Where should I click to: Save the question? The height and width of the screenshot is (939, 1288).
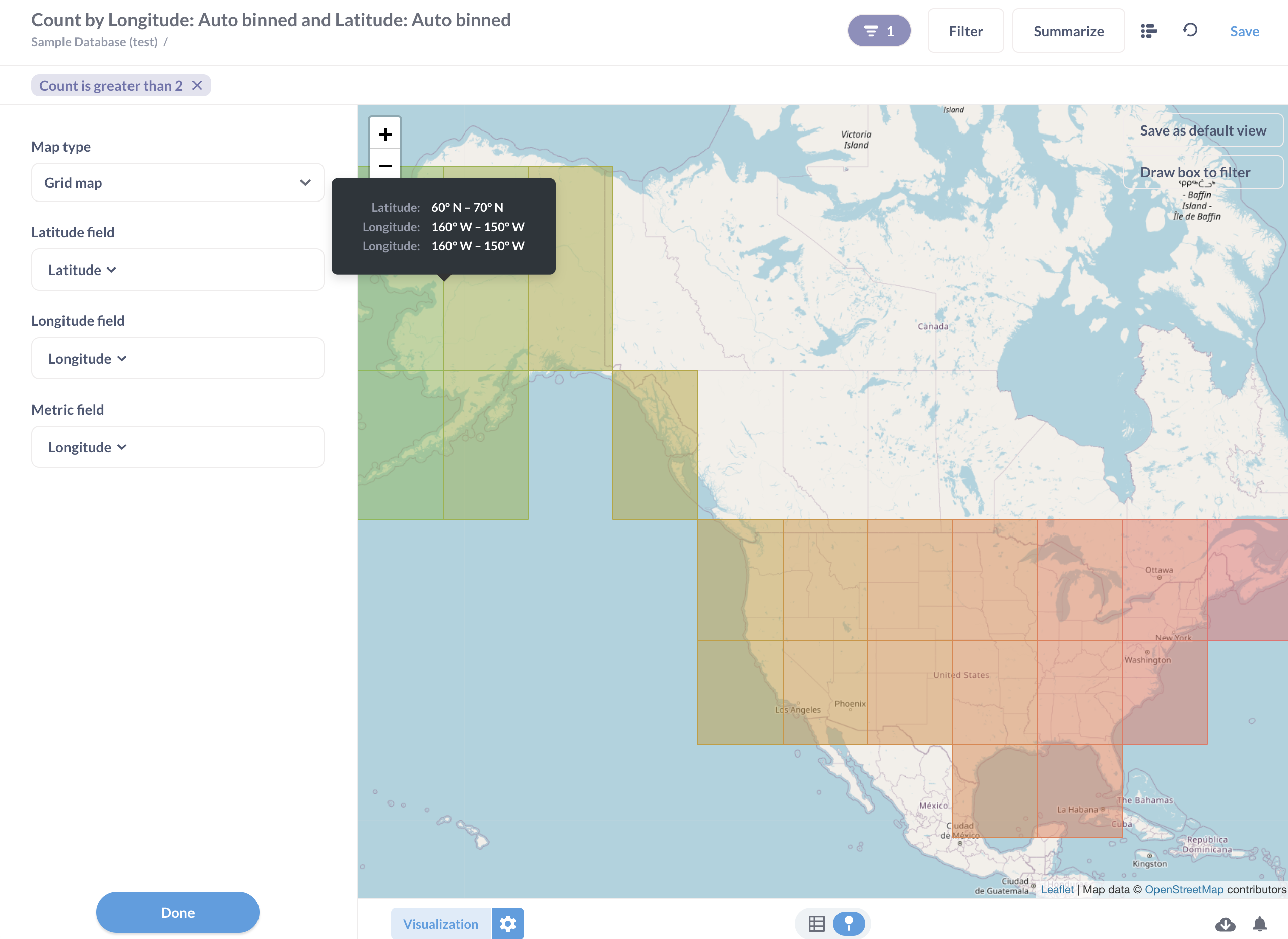tap(1244, 31)
